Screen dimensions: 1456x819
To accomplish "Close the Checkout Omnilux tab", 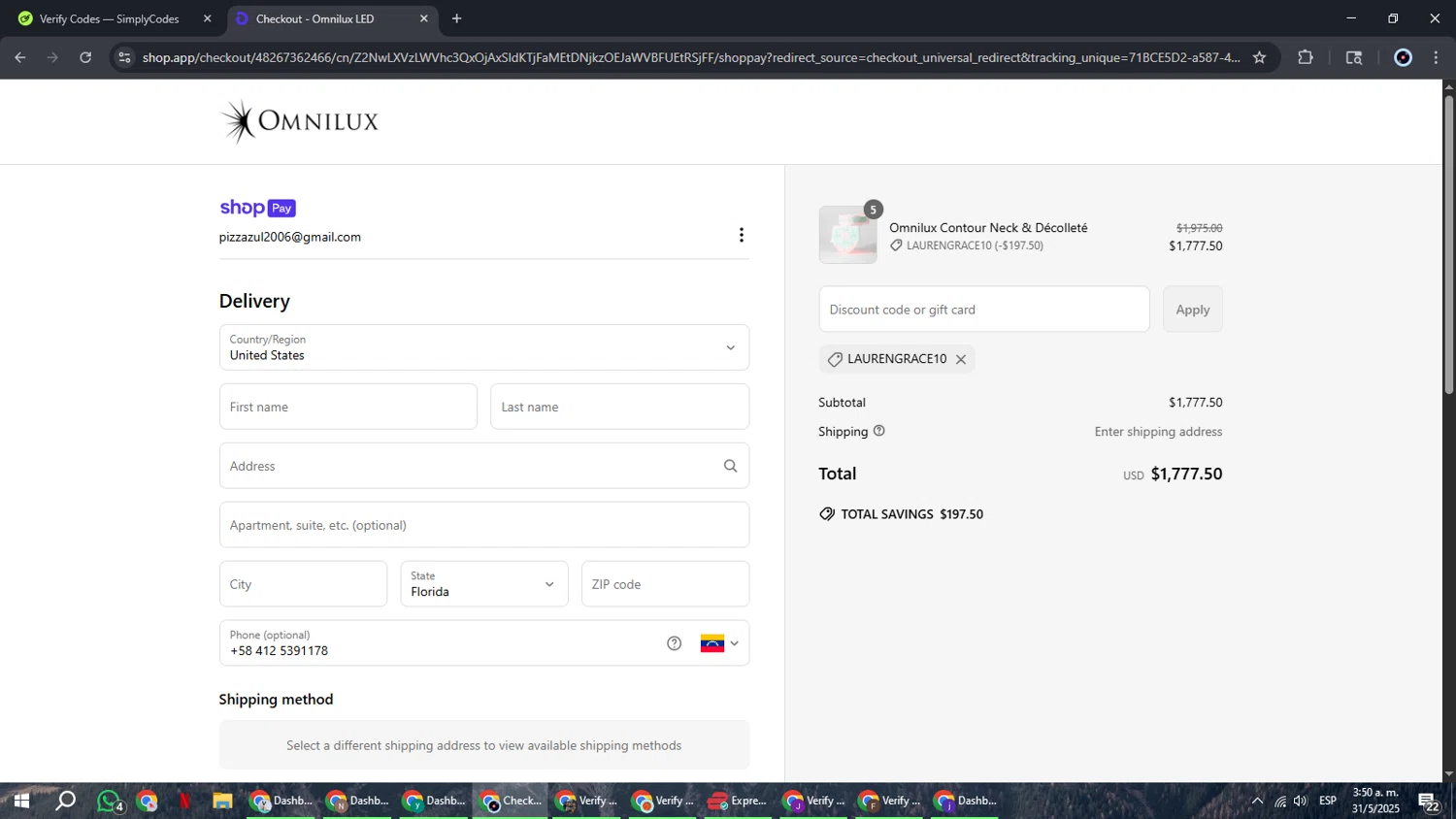I will (424, 18).
